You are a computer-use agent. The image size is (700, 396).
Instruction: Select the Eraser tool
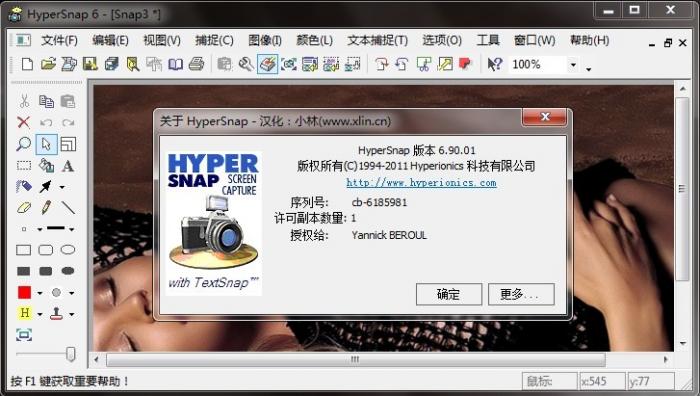pyautogui.click(x=24, y=207)
